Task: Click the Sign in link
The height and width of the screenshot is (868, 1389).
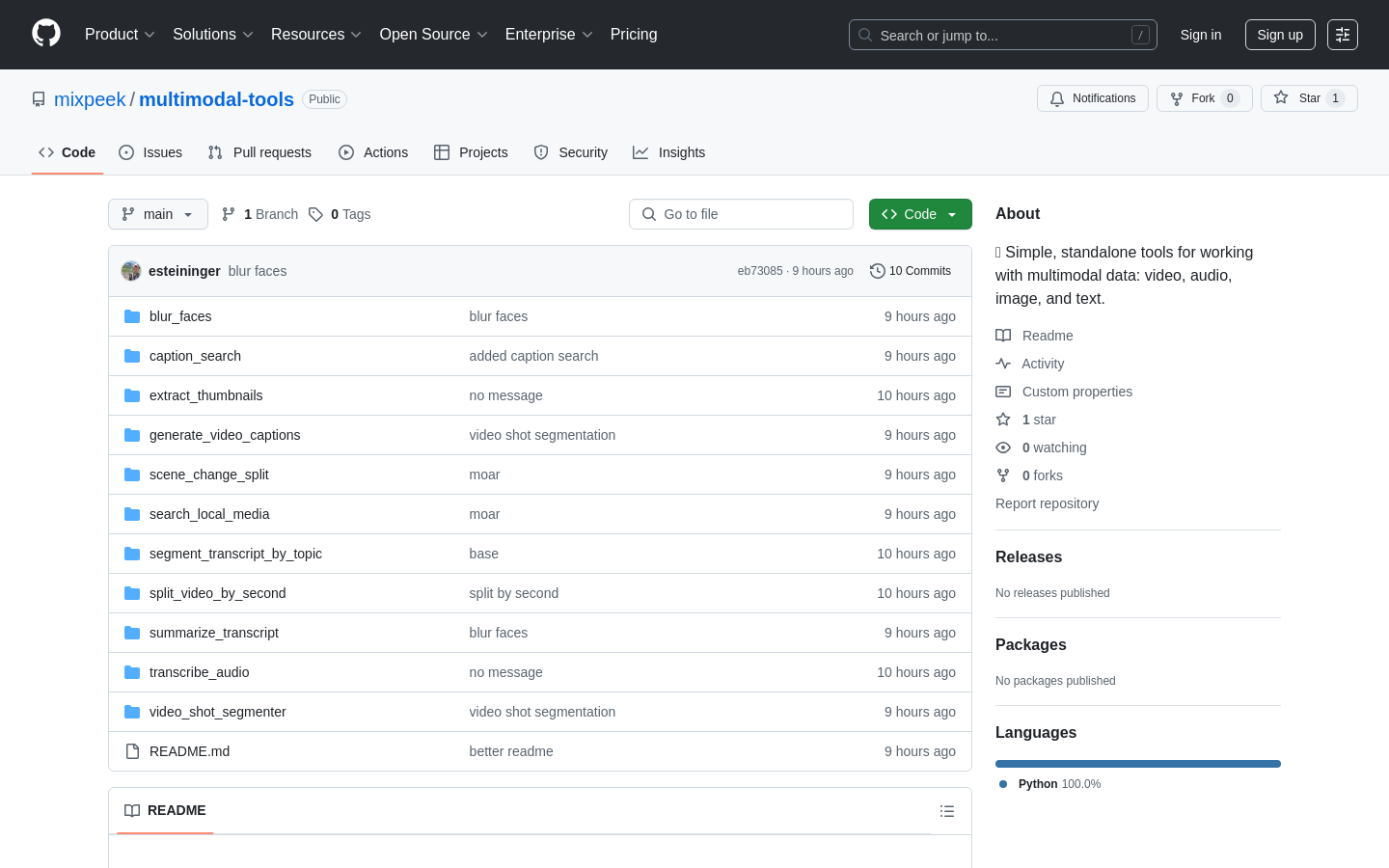Action: 1201,35
